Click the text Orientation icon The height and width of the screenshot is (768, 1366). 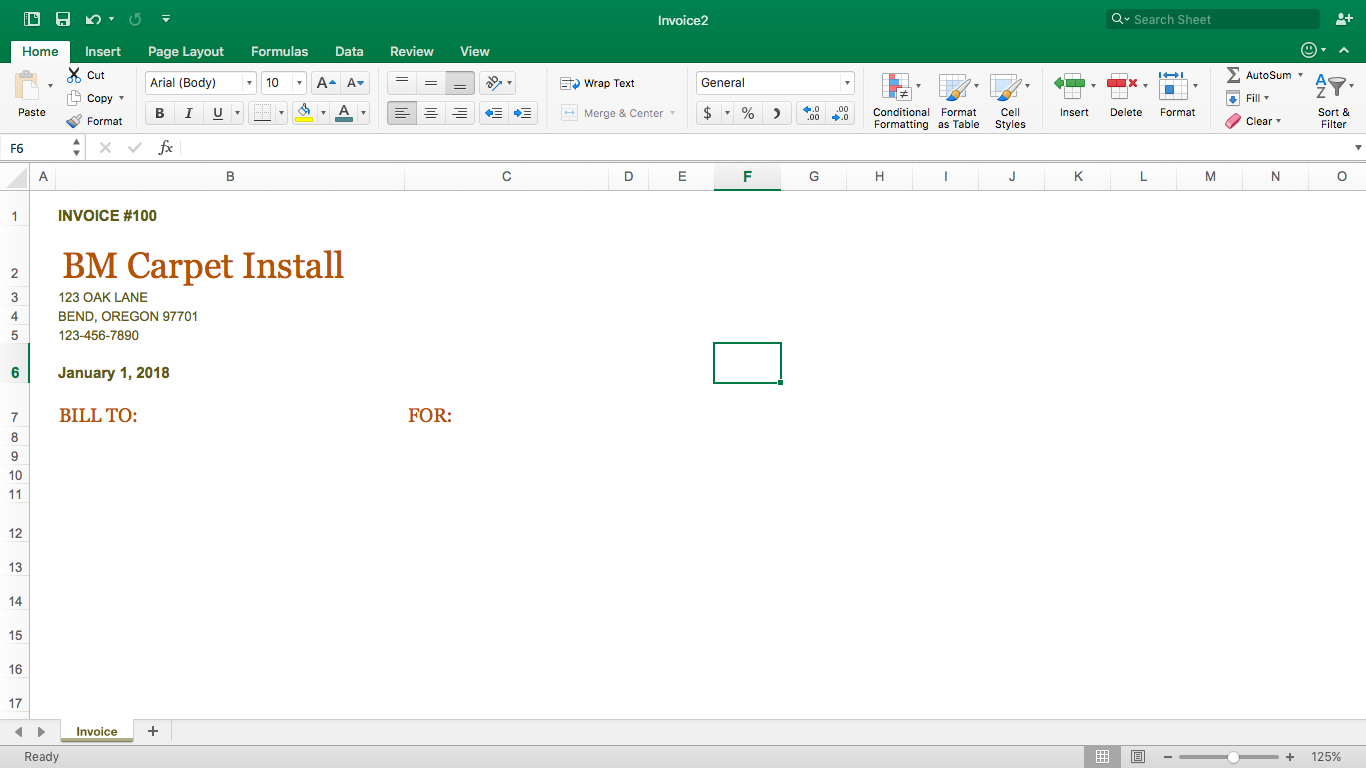pyautogui.click(x=493, y=83)
